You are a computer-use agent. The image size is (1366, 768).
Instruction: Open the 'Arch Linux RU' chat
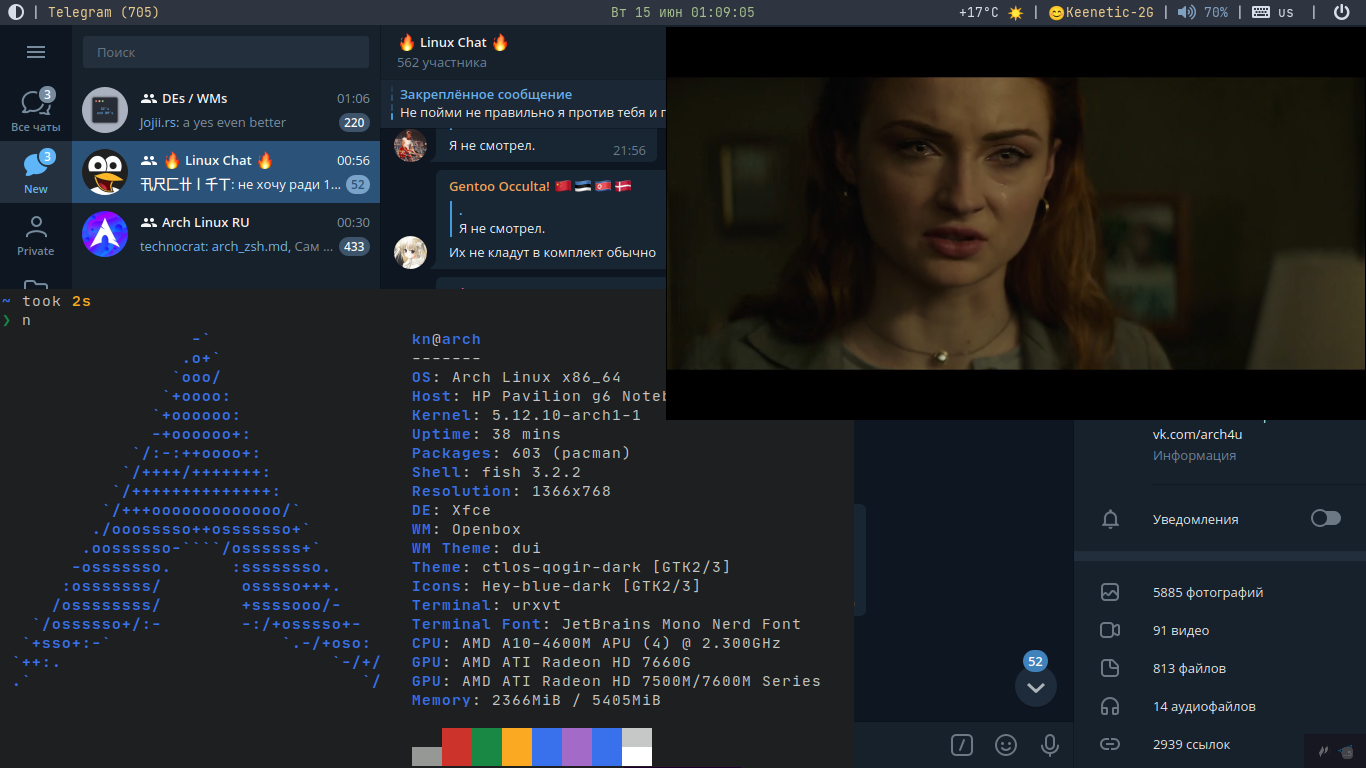(x=226, y=234)
